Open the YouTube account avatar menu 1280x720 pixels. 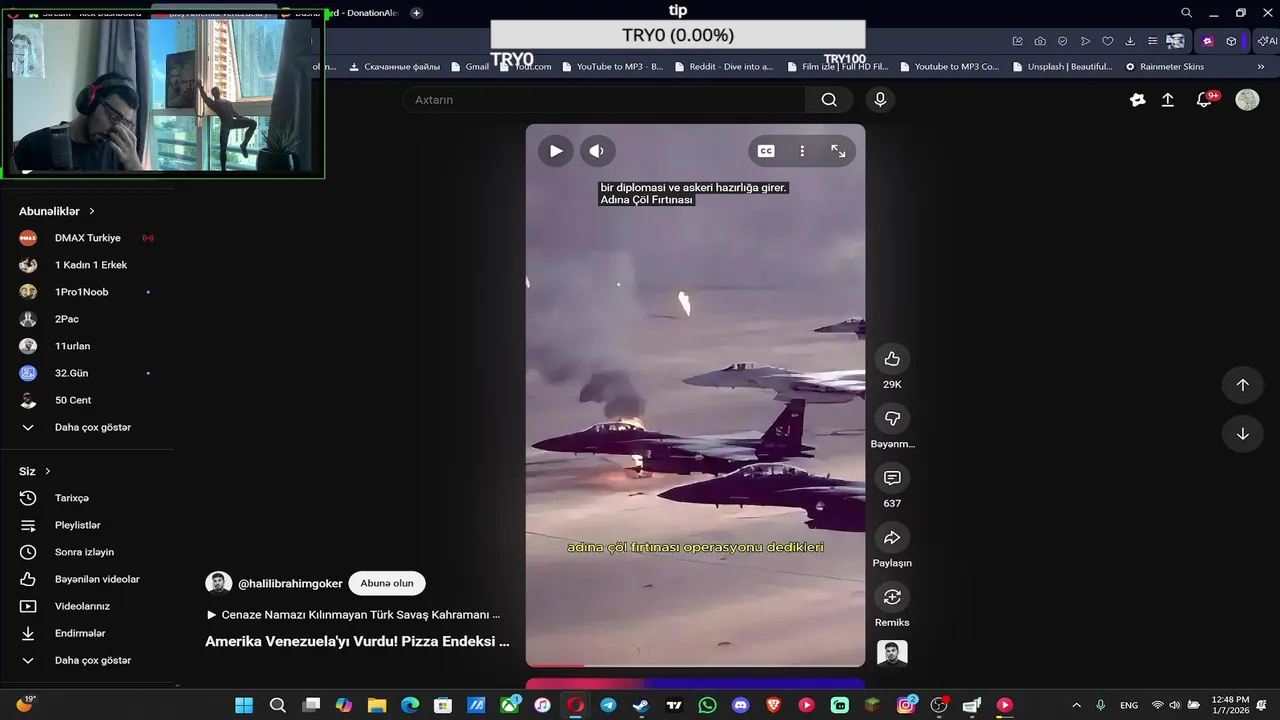point(1247,100)
